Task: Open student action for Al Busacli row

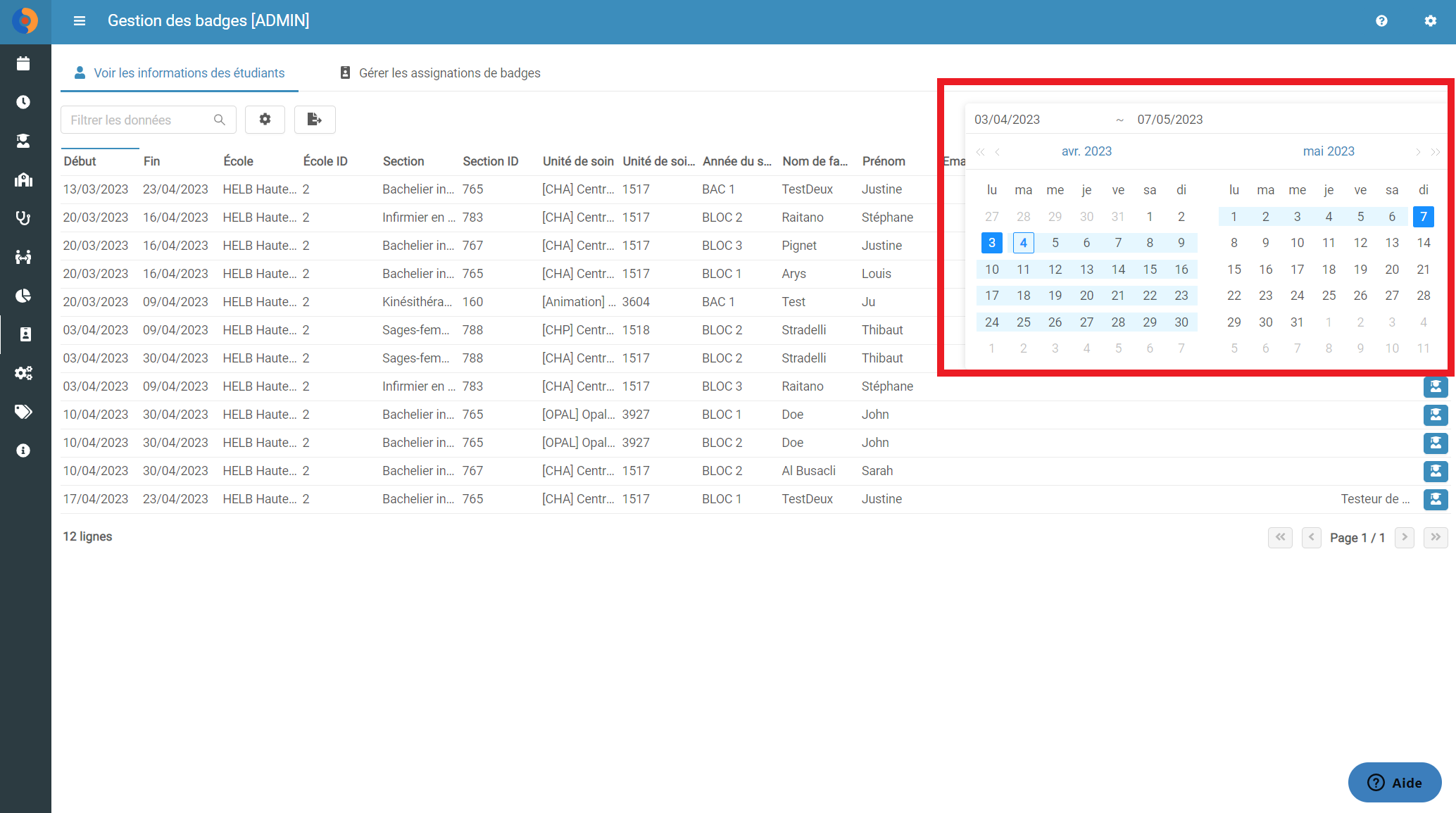Action: pos(1436,471)
